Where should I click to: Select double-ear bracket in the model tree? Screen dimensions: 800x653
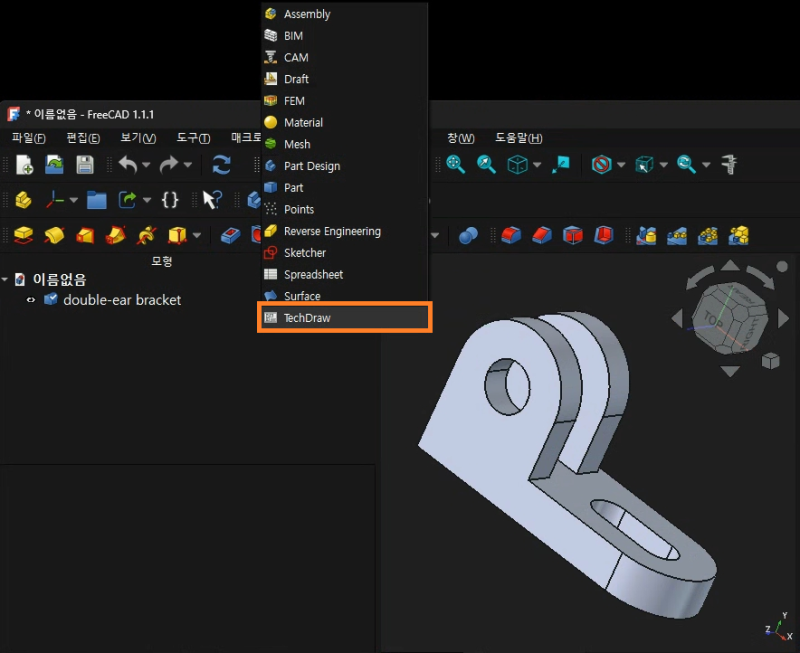coord(122,300)
